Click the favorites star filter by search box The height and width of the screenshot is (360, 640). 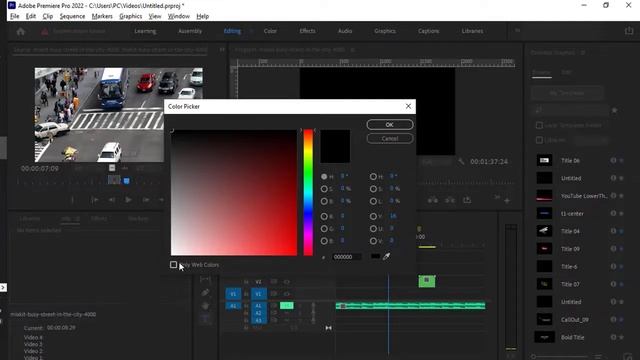pyautogui.click(x=614, y=110)
